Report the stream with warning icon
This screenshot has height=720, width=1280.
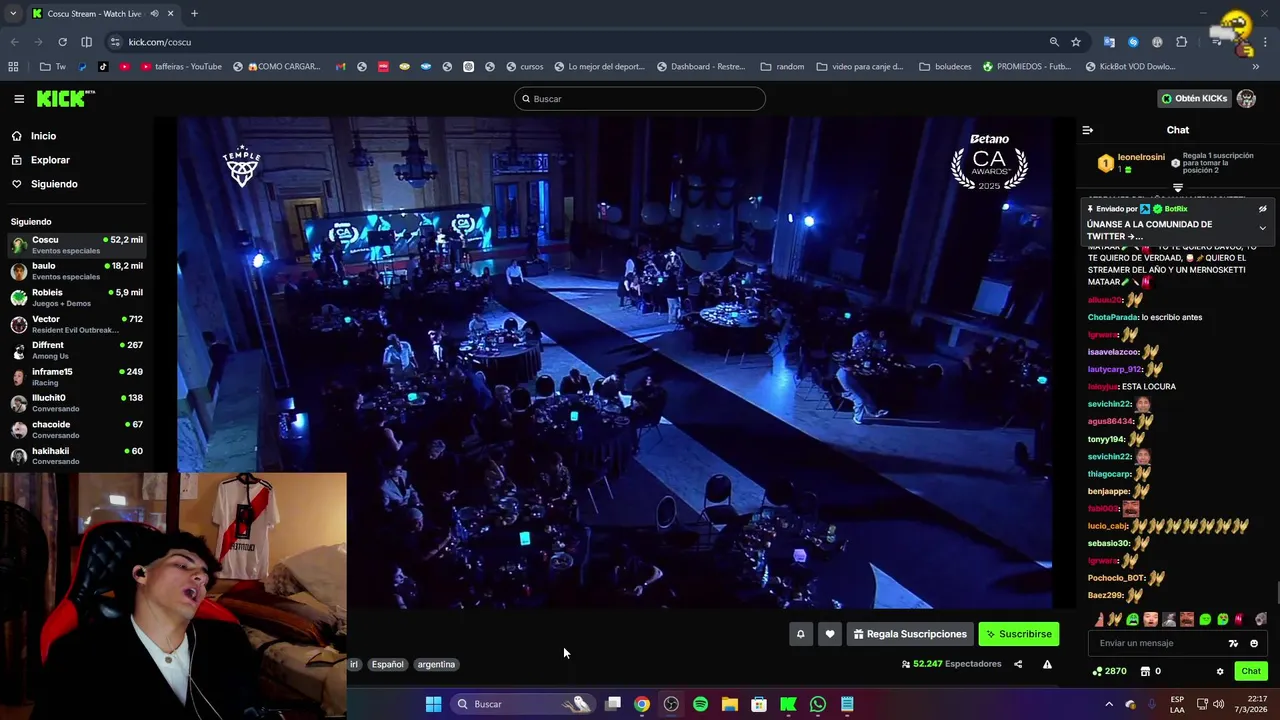[1047, 664]
